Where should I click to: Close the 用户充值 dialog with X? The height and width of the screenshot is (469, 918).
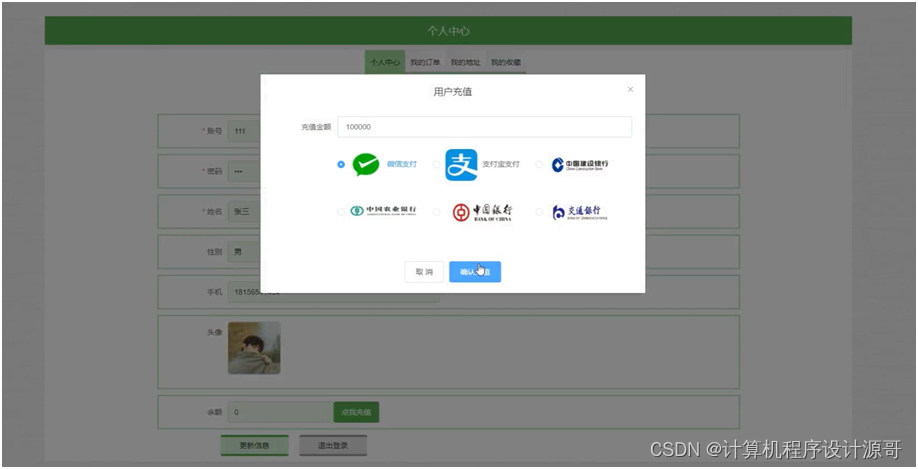(x=630, y=90)
